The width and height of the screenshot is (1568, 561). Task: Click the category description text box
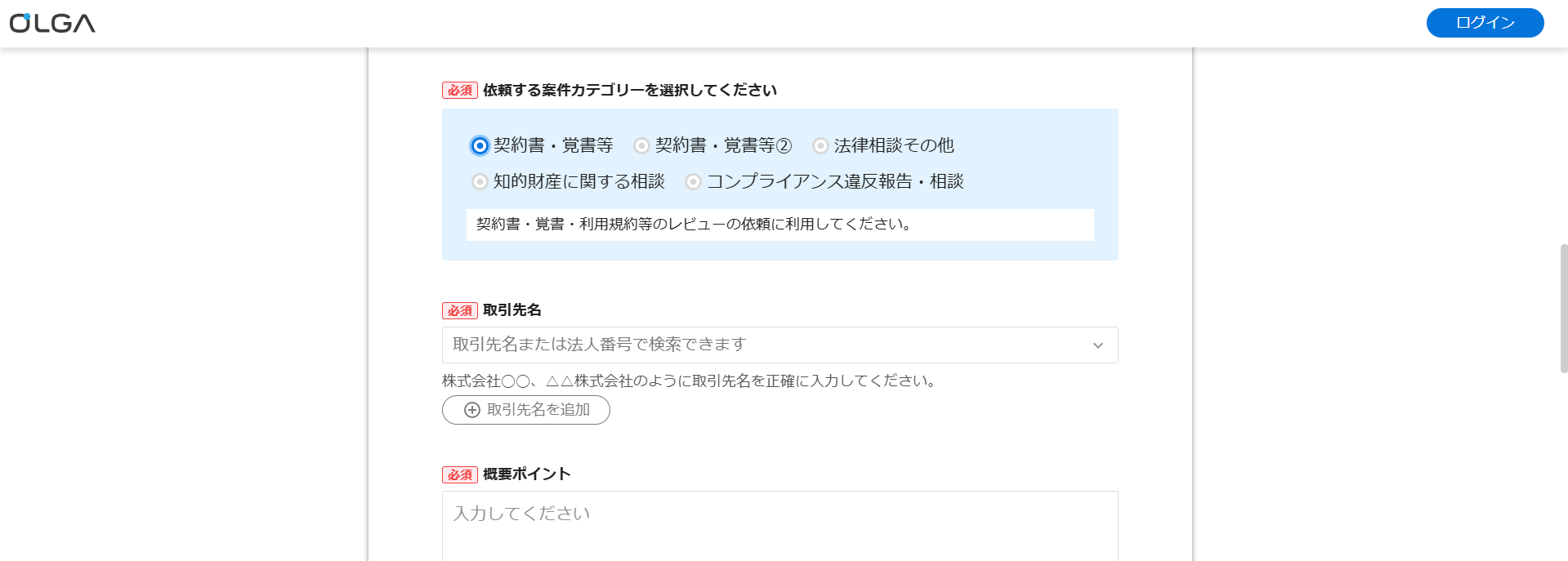(780, 225)
